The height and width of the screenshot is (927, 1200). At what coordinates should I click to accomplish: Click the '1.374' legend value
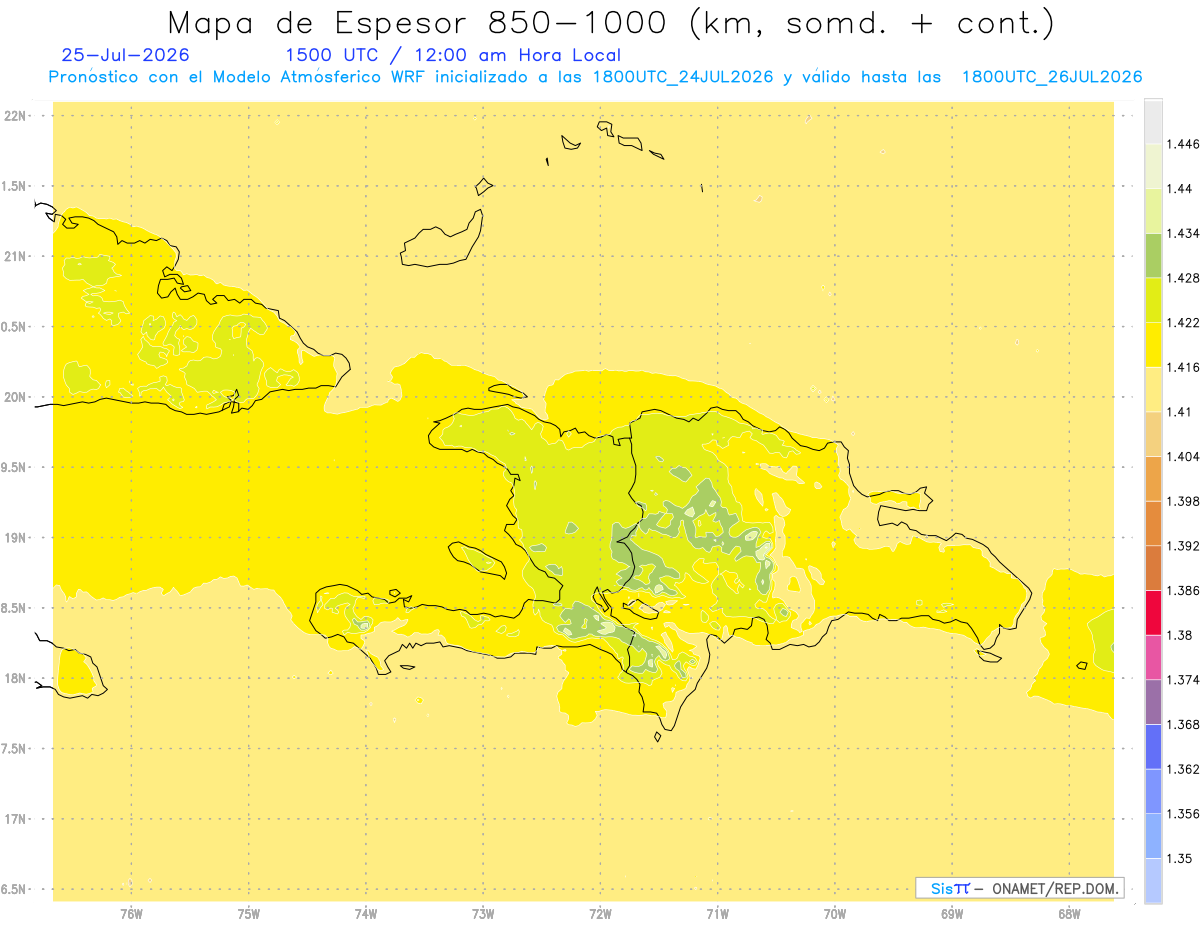(x=1182, y=680)
